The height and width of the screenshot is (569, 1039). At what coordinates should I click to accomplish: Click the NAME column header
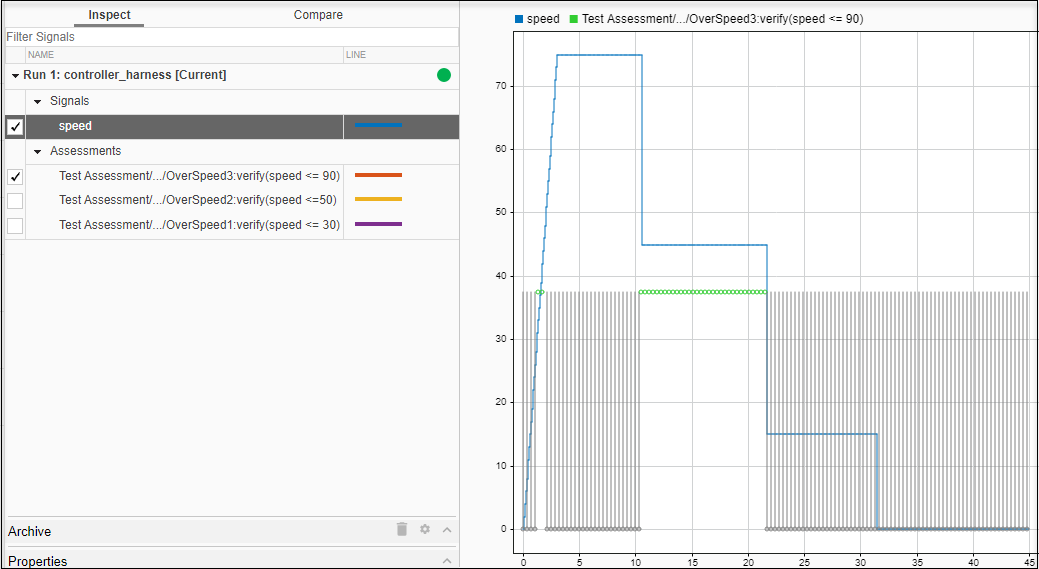pos(41,55)
